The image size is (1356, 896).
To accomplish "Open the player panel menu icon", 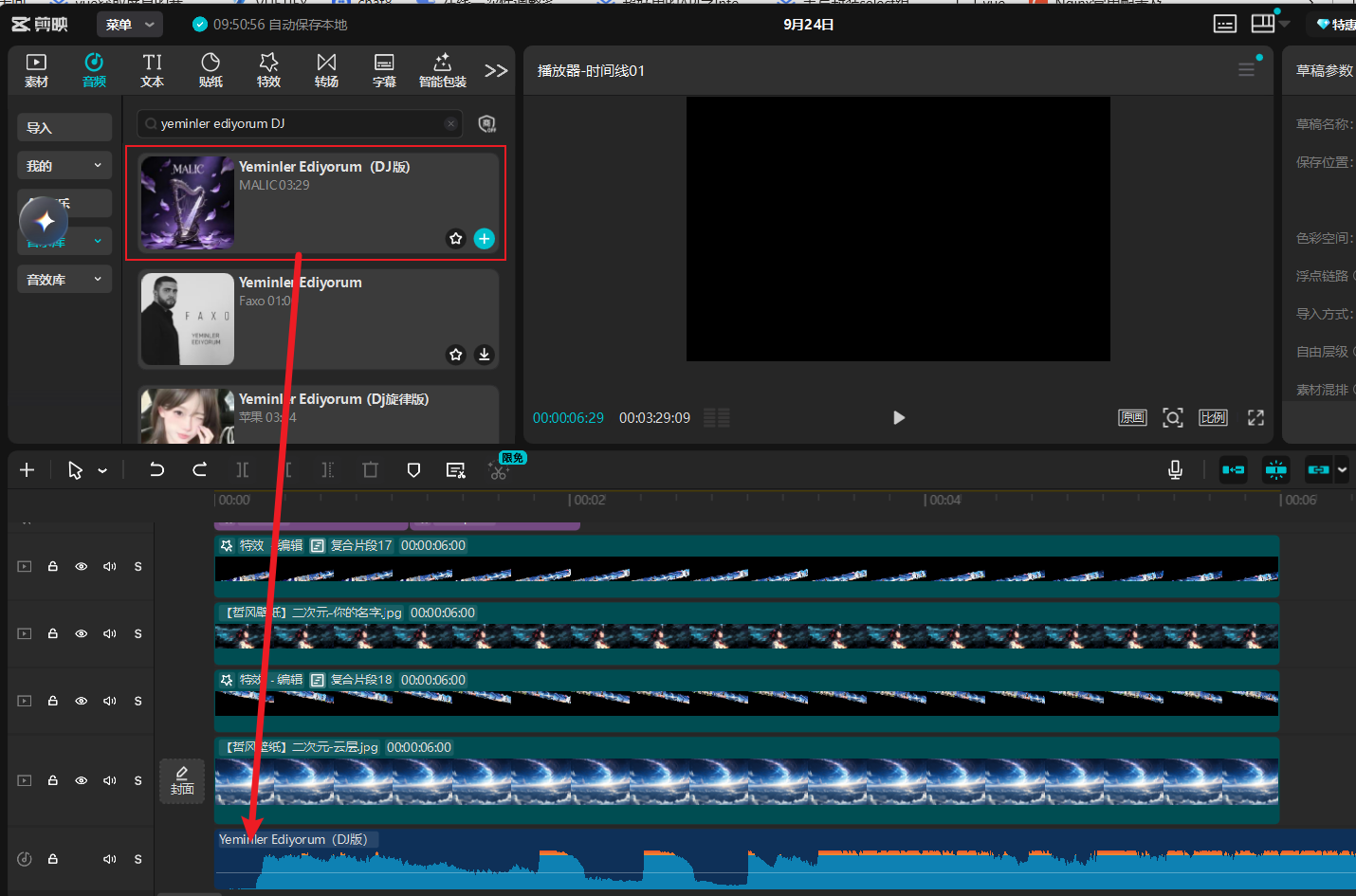I will point(1246,70).
